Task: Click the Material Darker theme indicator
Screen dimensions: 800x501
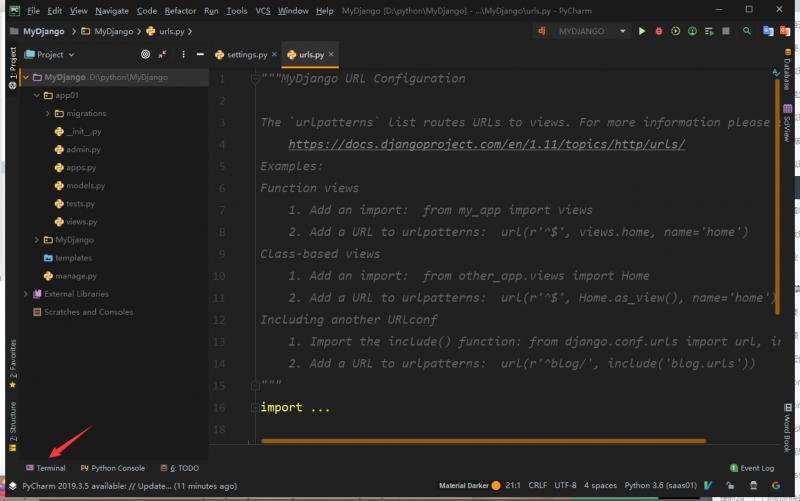Action: coord(469,486)
